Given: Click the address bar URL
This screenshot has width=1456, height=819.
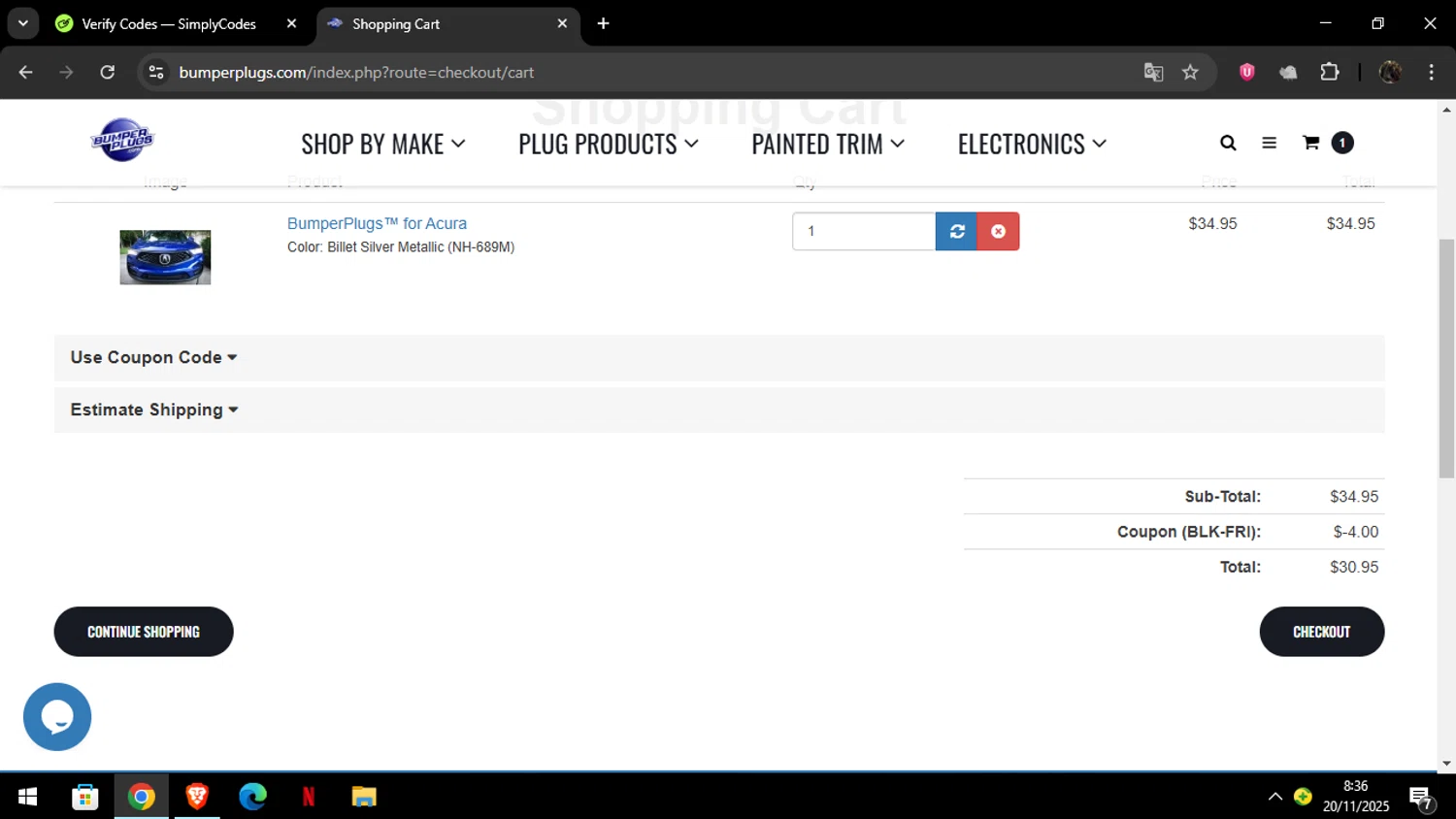Looking at the screenshot, I should (356, 72).
